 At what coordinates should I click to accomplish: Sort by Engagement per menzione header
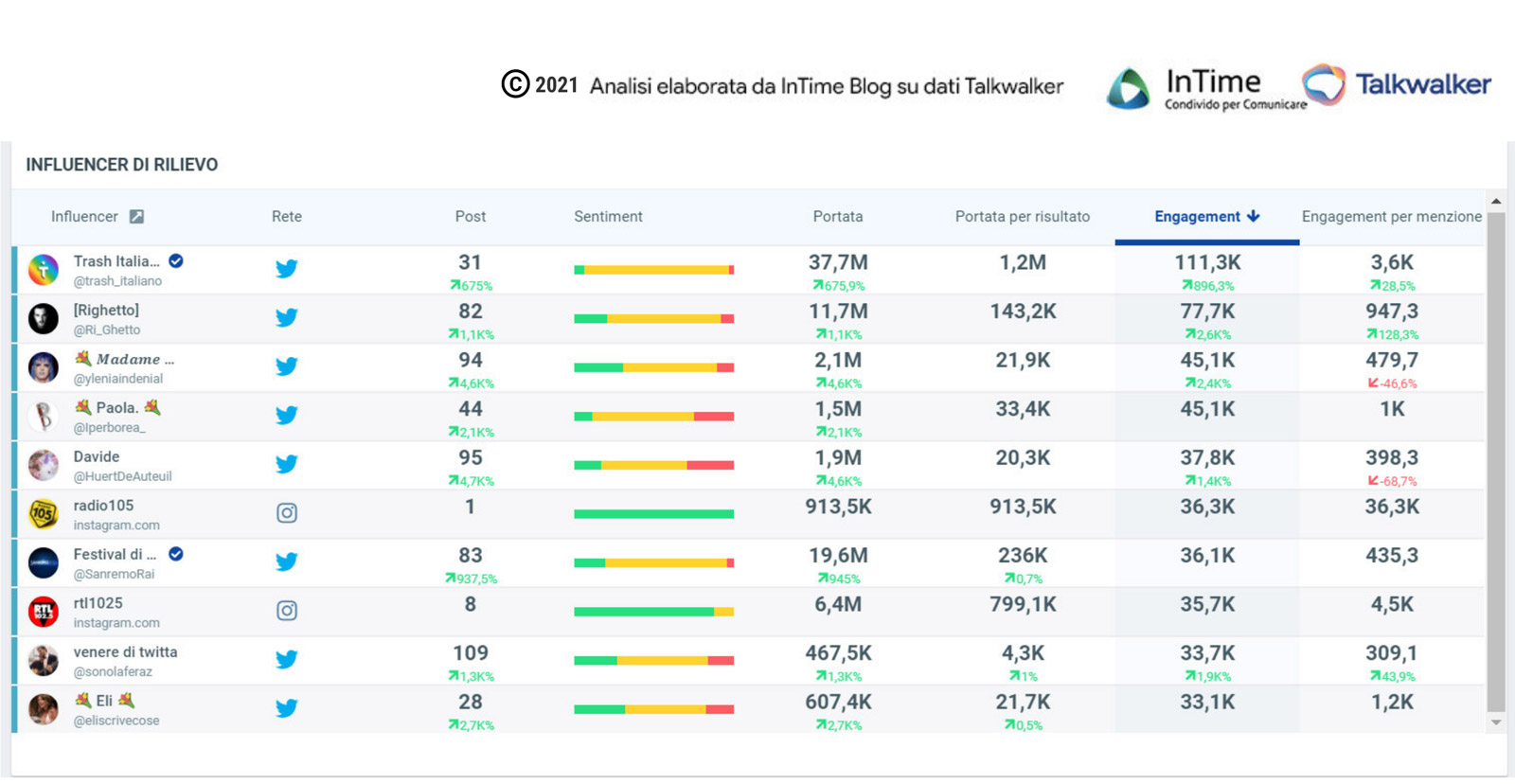click(1392, 217)
